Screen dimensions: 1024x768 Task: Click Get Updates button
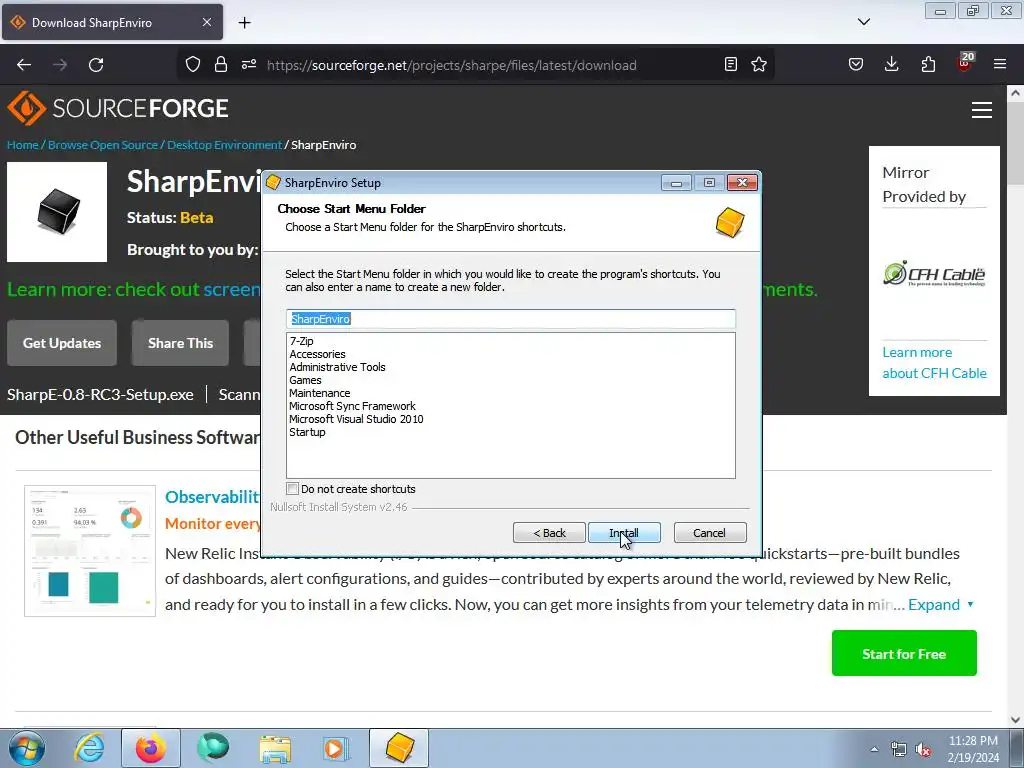click(62, 343)
